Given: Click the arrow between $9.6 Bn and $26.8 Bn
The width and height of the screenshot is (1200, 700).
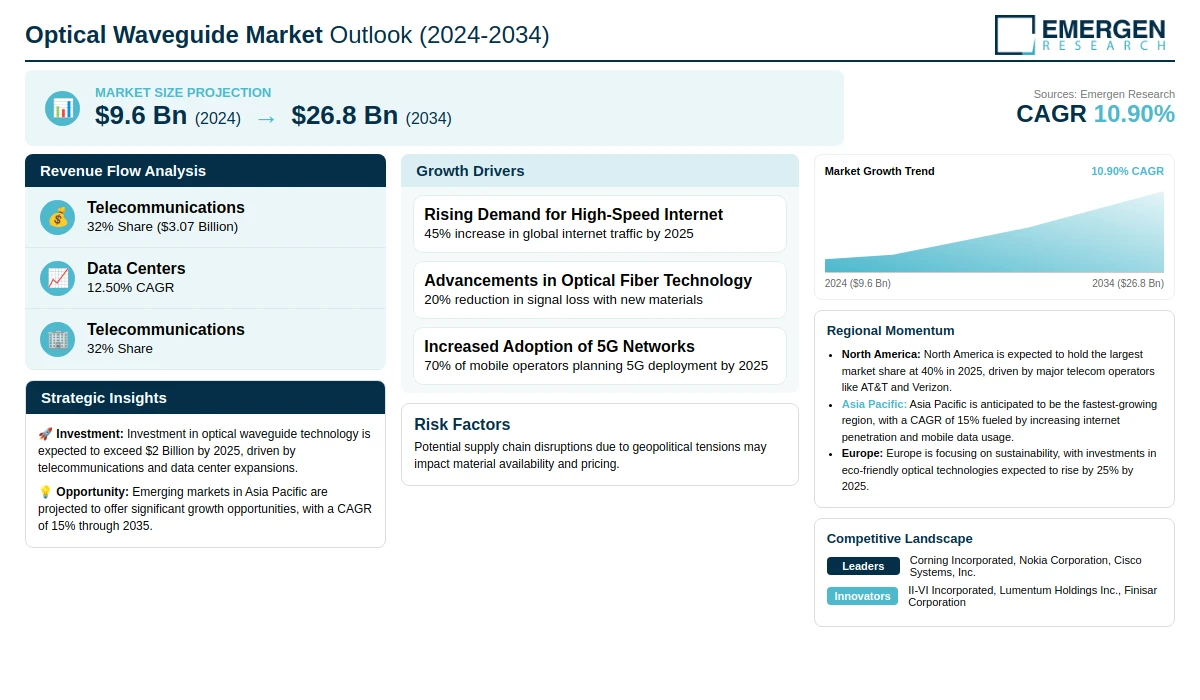Looking at the screenshot, I should coord(266,118).
